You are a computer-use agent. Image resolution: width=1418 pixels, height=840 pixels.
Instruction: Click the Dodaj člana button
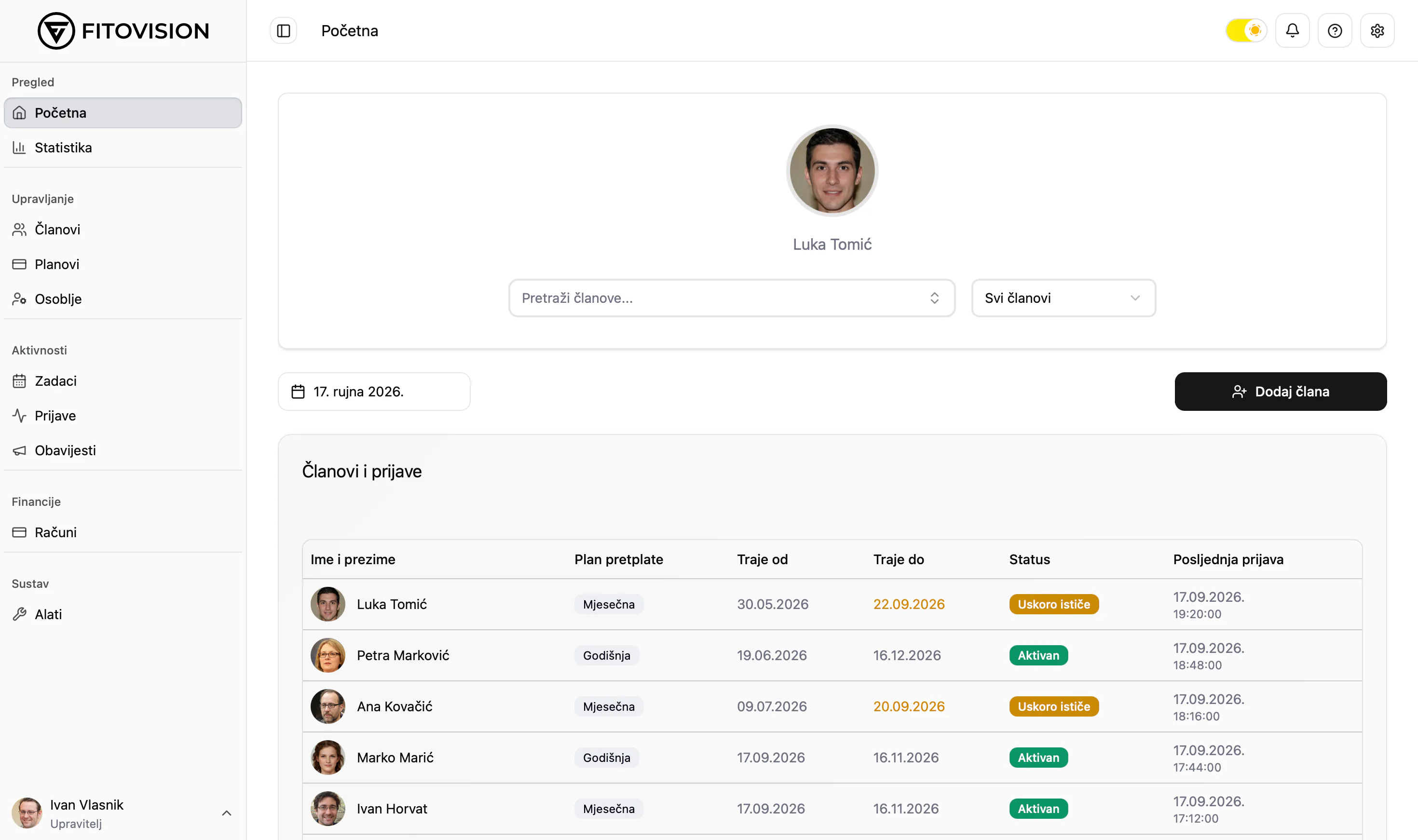click(x=1281, y=392)
